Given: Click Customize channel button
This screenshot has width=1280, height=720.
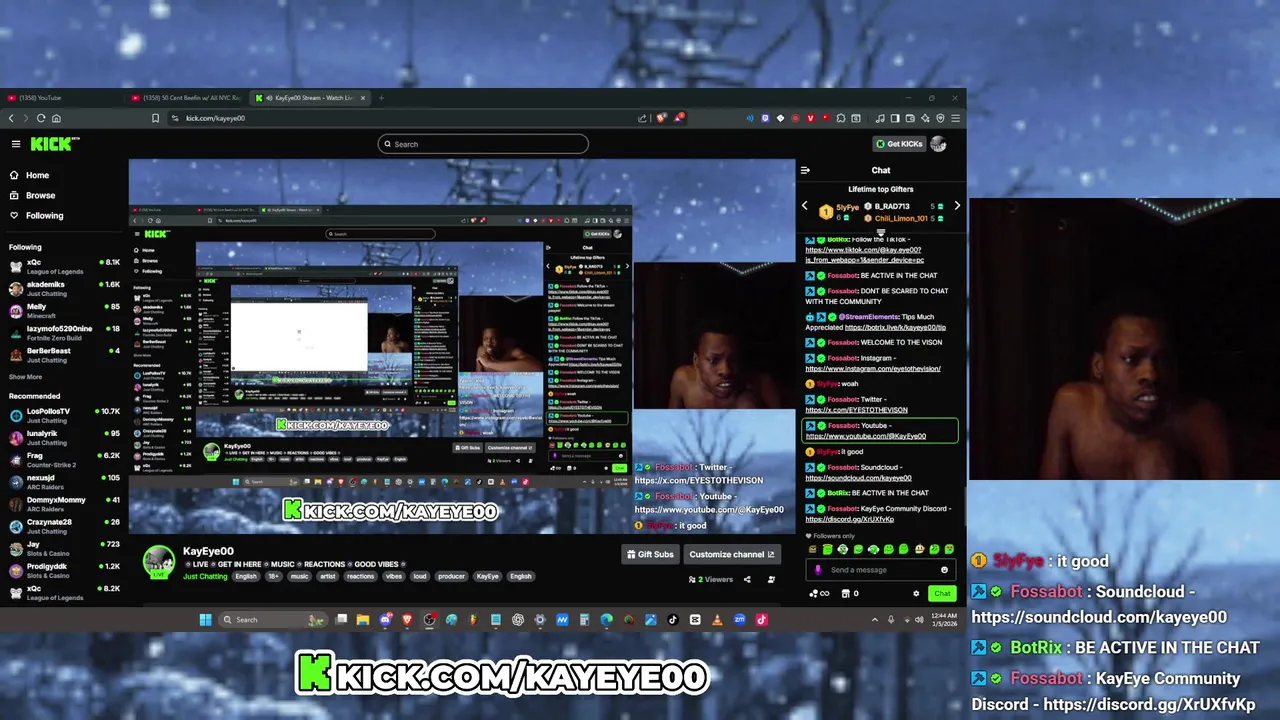Looking at the screenshot, I should point(732,554).
